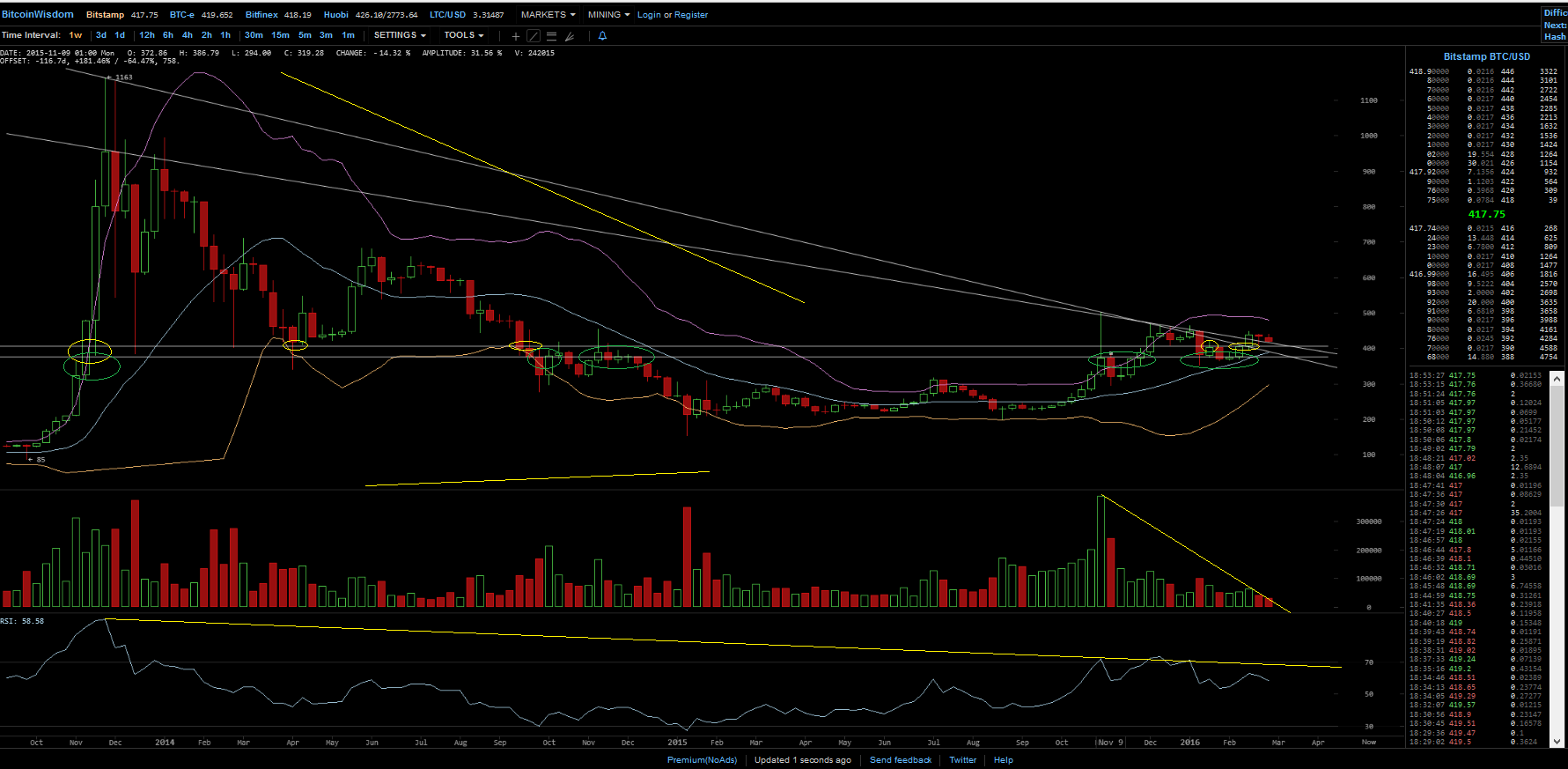Image resolution: width=1568 pixels, height=769 pixels.
Task: Open Premium(NoAds) link in footer
Action: [x=702, y=760]
